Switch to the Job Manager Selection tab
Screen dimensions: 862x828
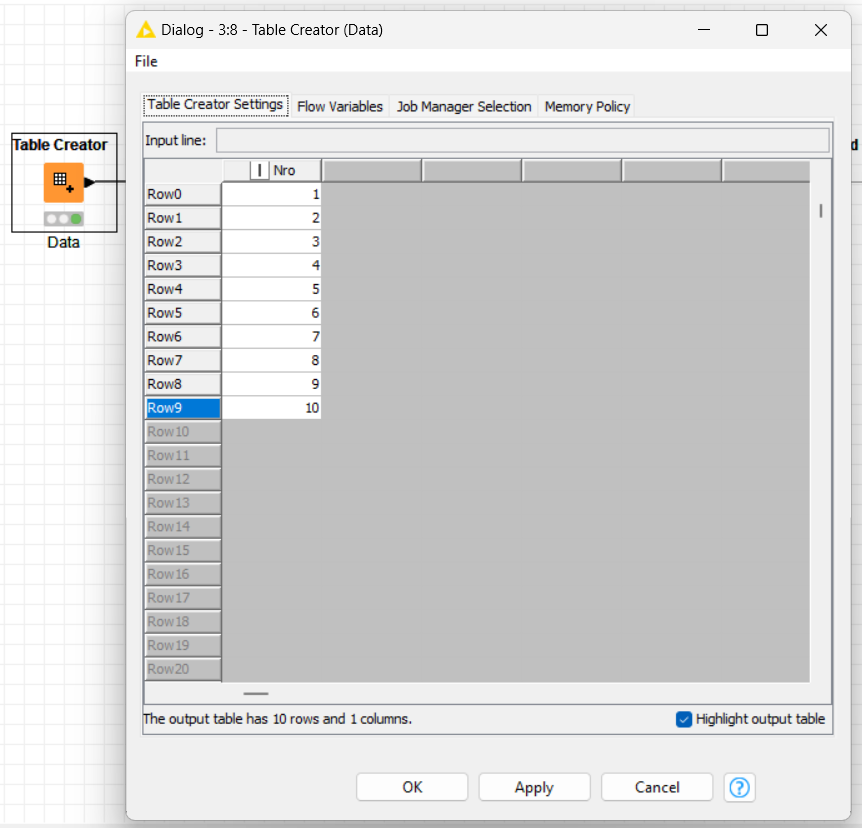(x=463, y=106)
